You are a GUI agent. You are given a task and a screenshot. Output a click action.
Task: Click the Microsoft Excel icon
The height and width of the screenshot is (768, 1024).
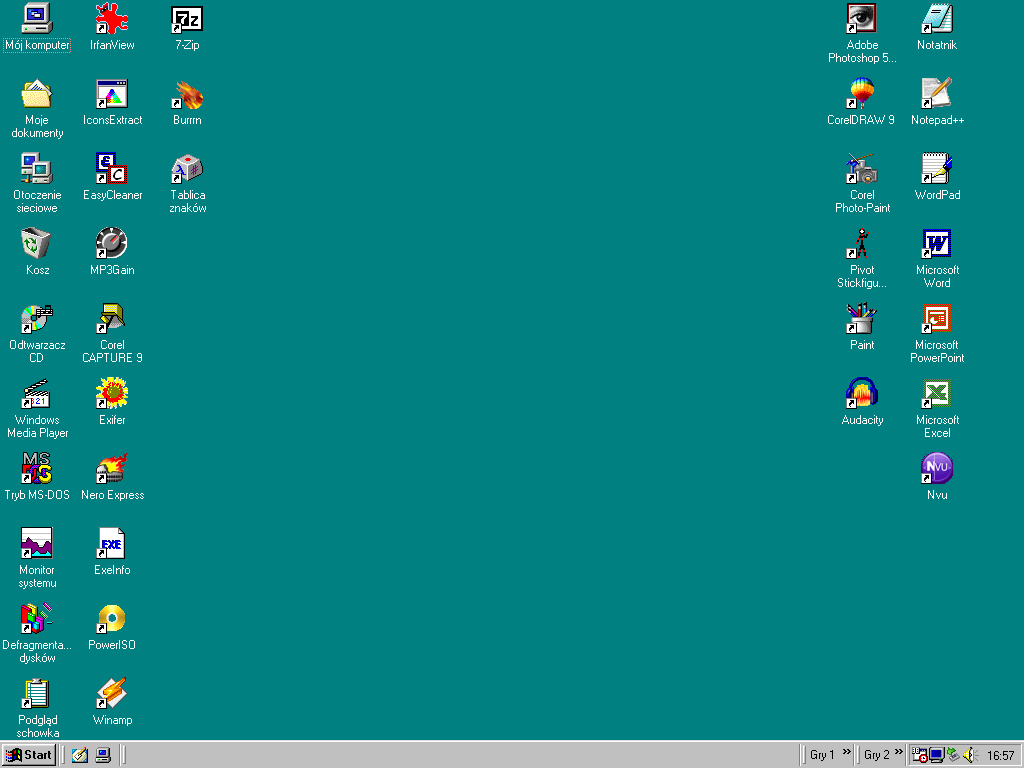tap(936, 394)
